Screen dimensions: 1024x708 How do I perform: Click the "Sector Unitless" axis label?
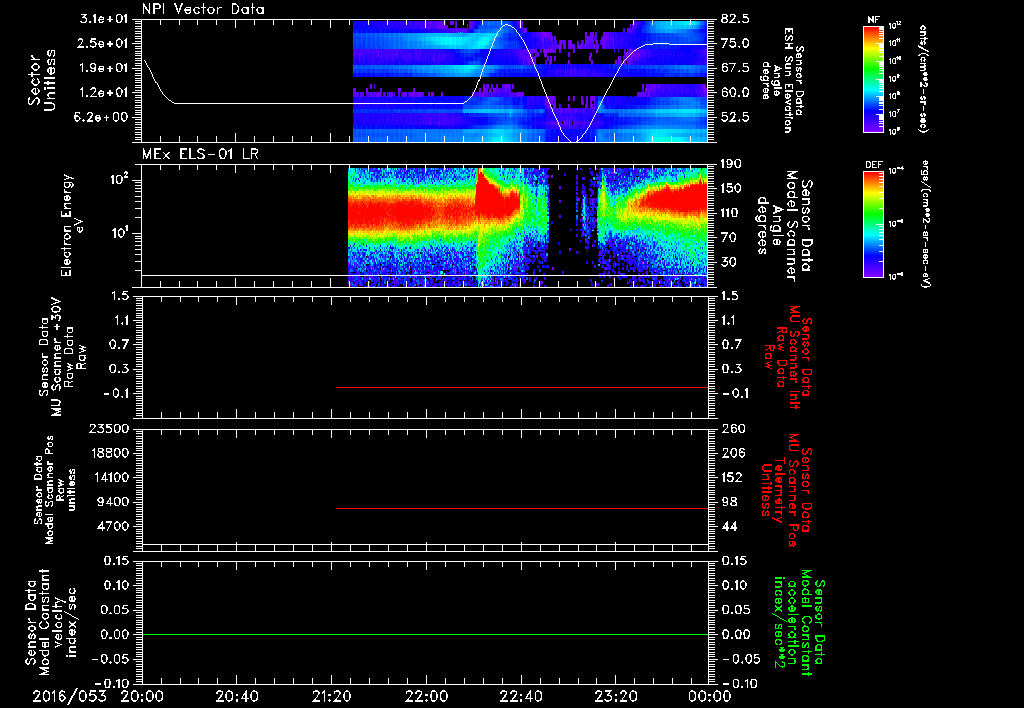pyautogui.click(x=42, y=80)
